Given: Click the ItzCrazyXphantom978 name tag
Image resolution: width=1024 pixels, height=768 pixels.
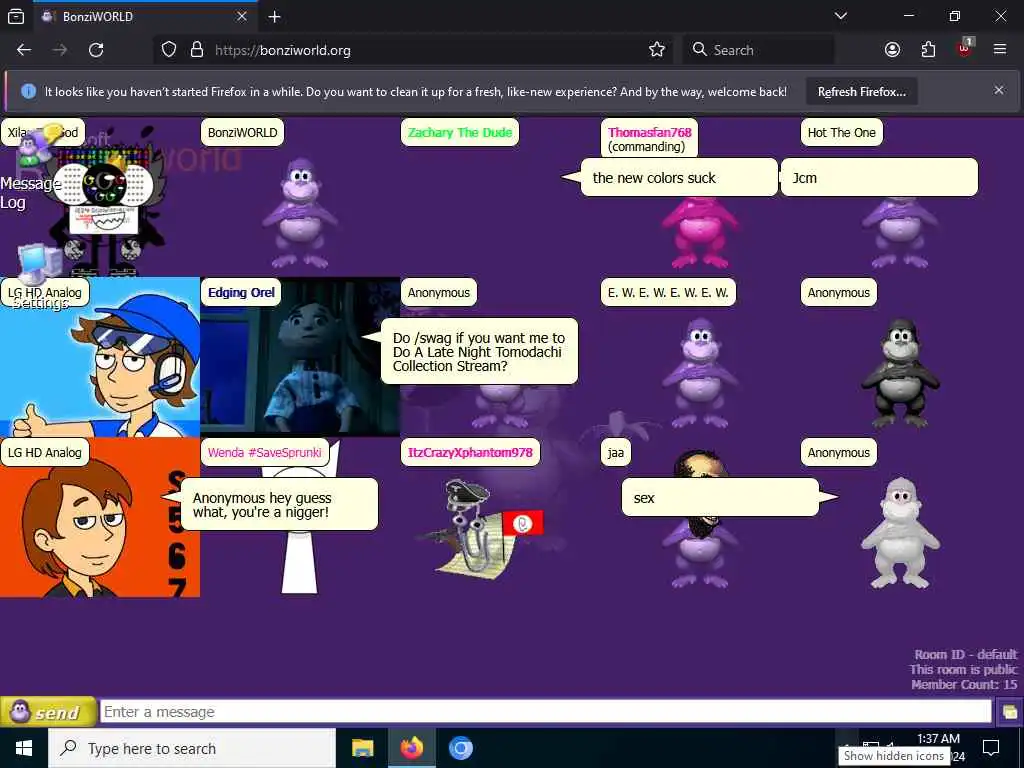Looking at the screenshot, I should click(x=470, y=453).
